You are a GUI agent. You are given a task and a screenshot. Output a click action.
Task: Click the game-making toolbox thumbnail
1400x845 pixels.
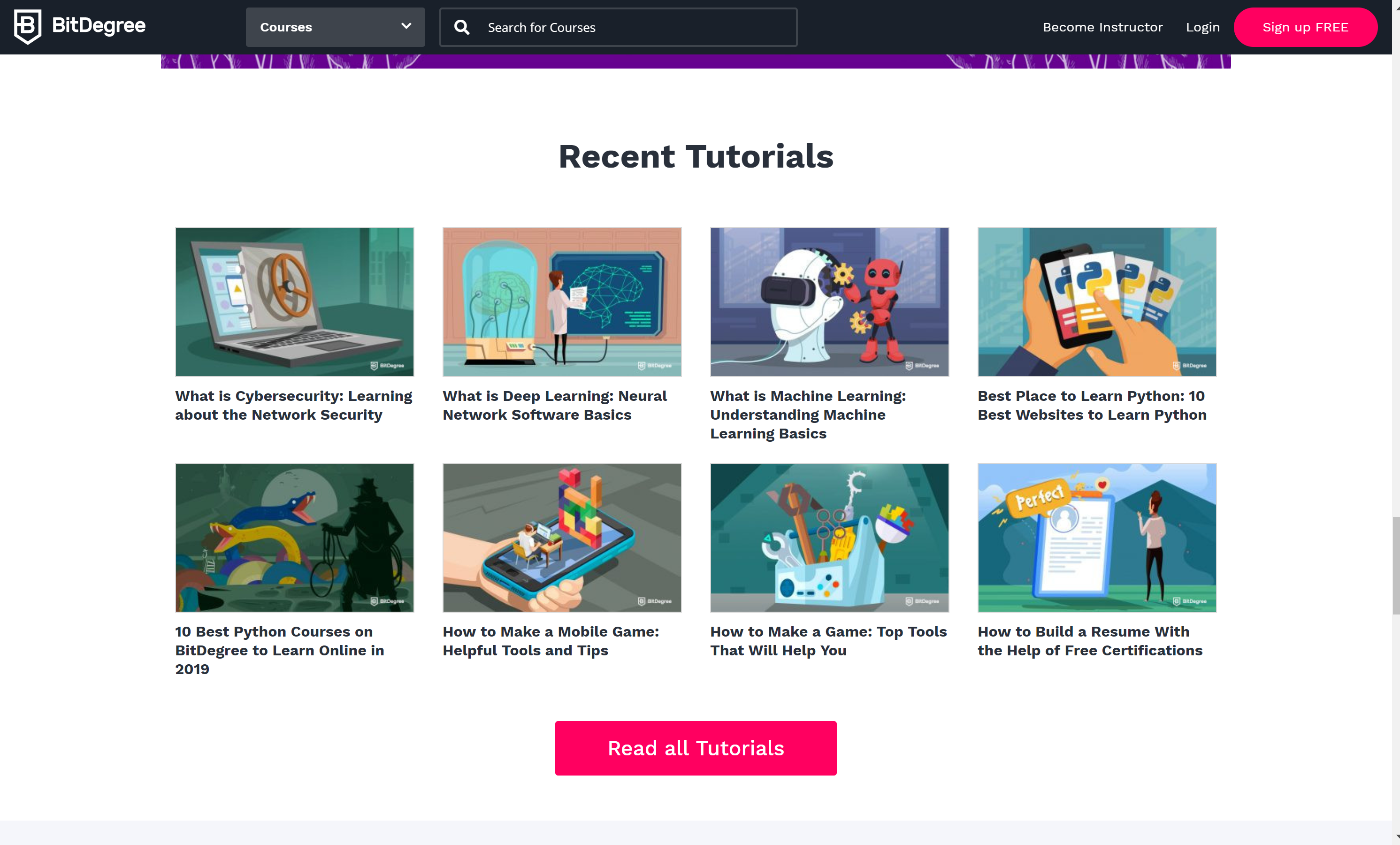pyautogui.click(x=829, y=538)
